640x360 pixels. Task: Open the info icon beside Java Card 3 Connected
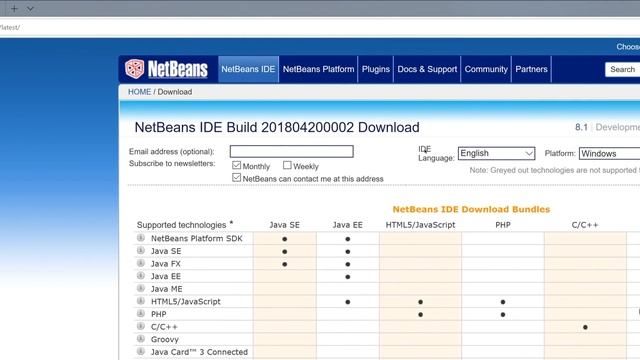(x=141, y=351)
